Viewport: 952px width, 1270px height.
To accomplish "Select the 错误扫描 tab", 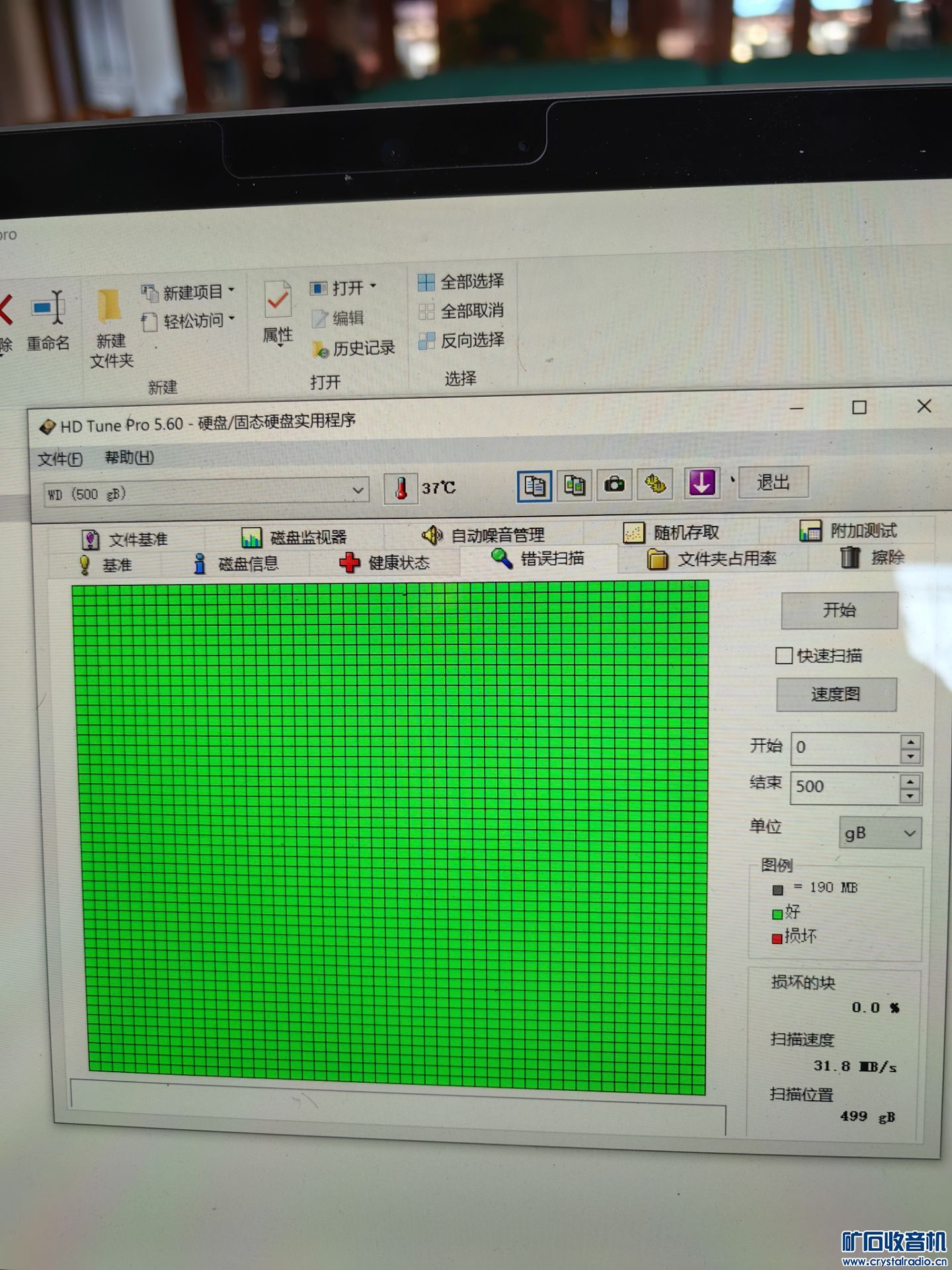I will 537,559.
